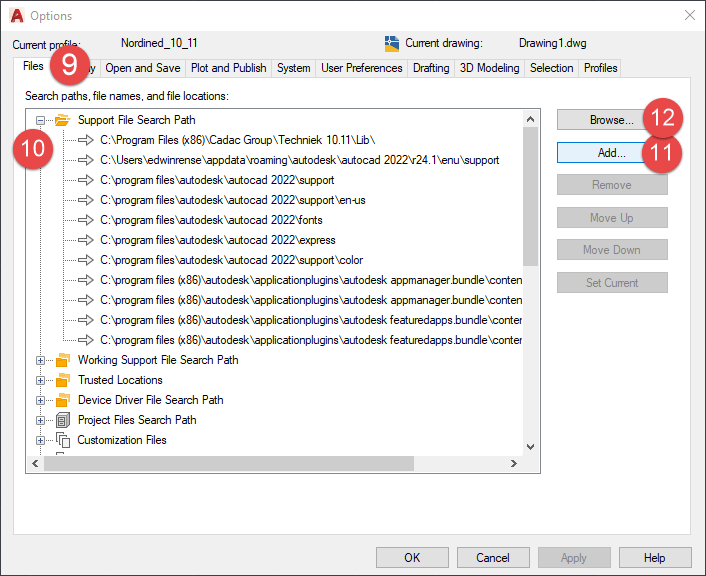Click the Move Up button

612,218
